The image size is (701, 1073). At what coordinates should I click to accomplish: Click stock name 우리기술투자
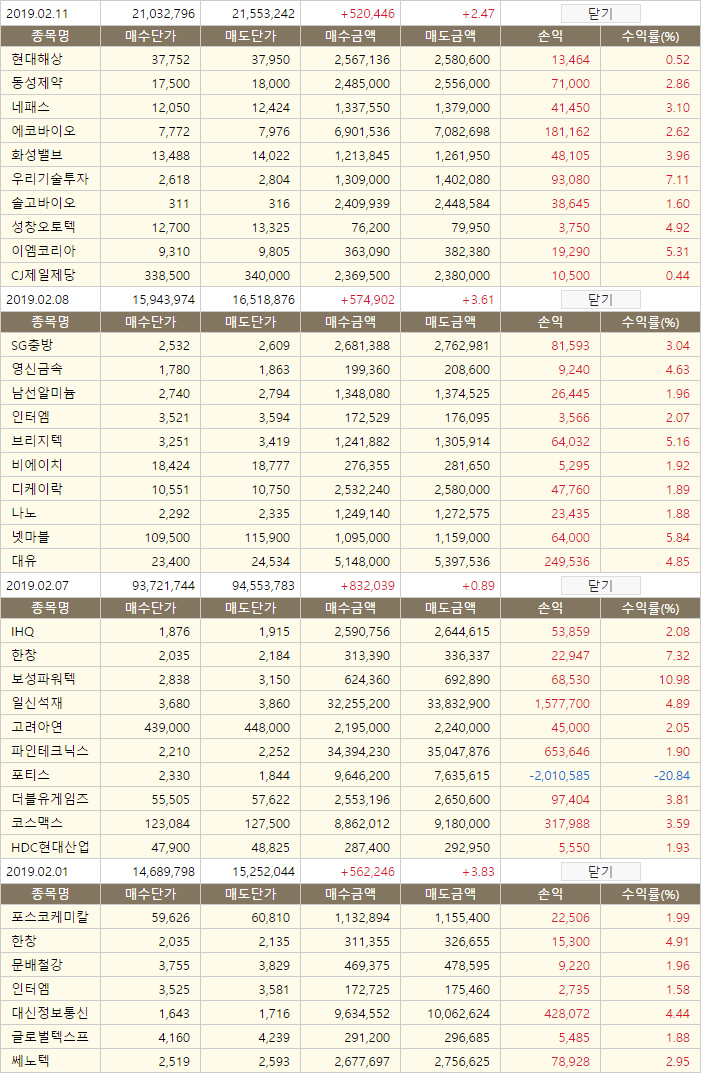[50, 179]
